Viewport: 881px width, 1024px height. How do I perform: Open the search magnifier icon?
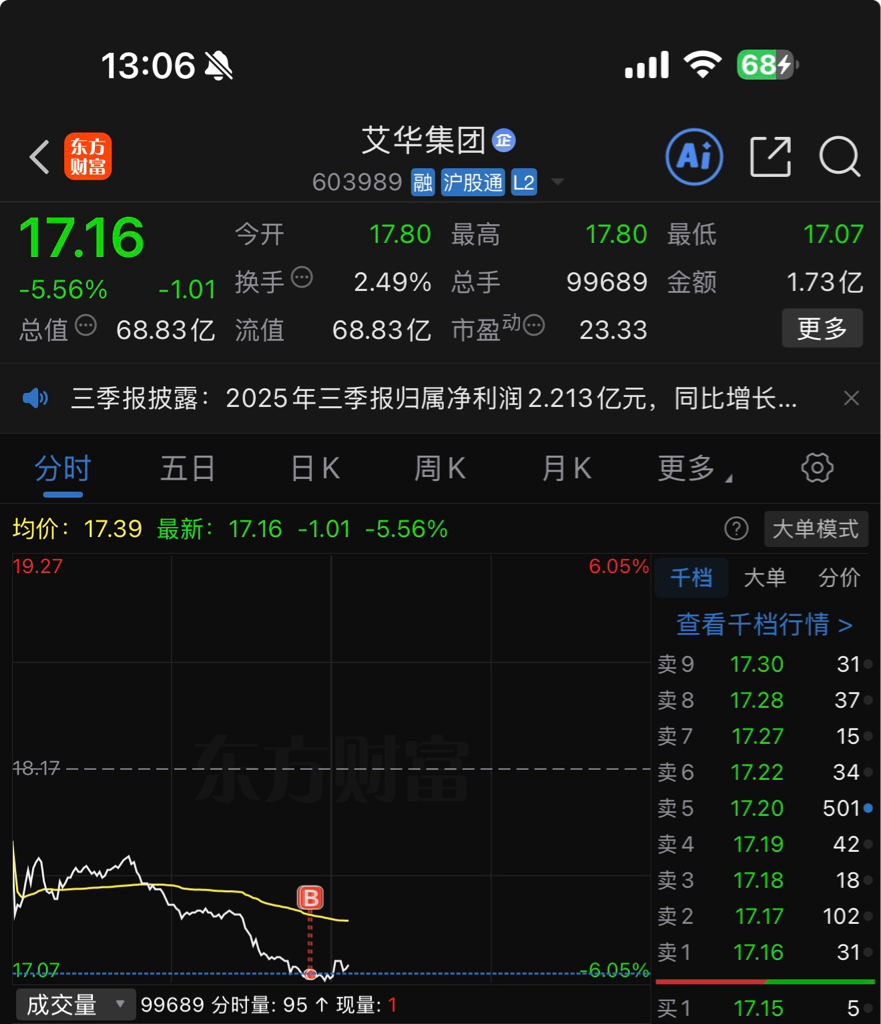point(840,157)
